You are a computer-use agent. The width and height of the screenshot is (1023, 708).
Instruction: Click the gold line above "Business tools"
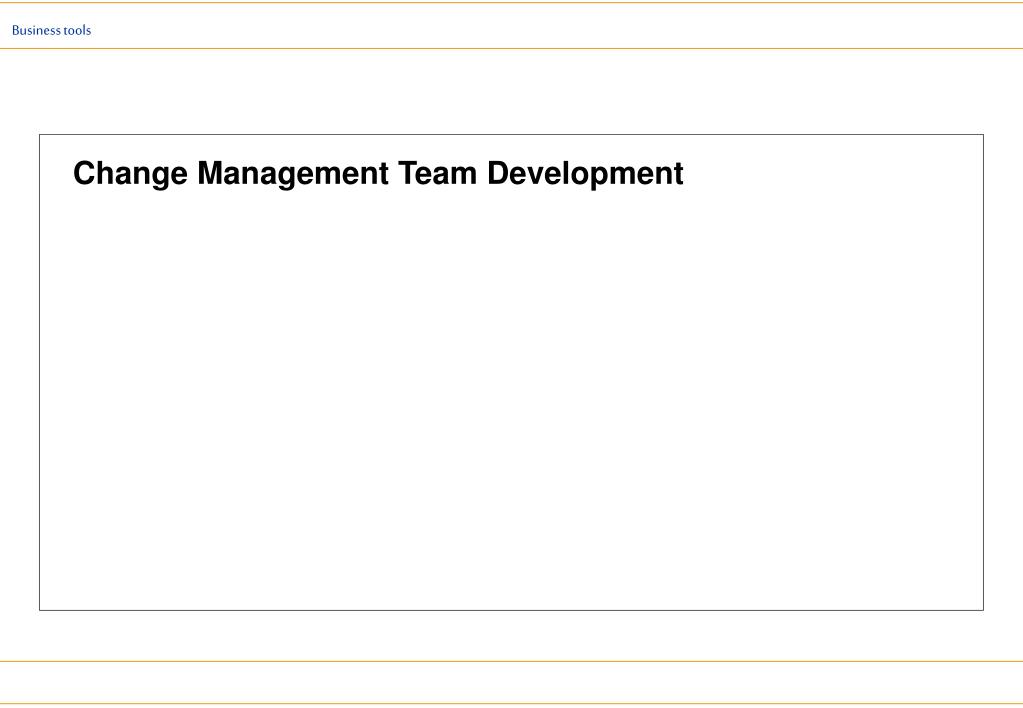[511, 3]
